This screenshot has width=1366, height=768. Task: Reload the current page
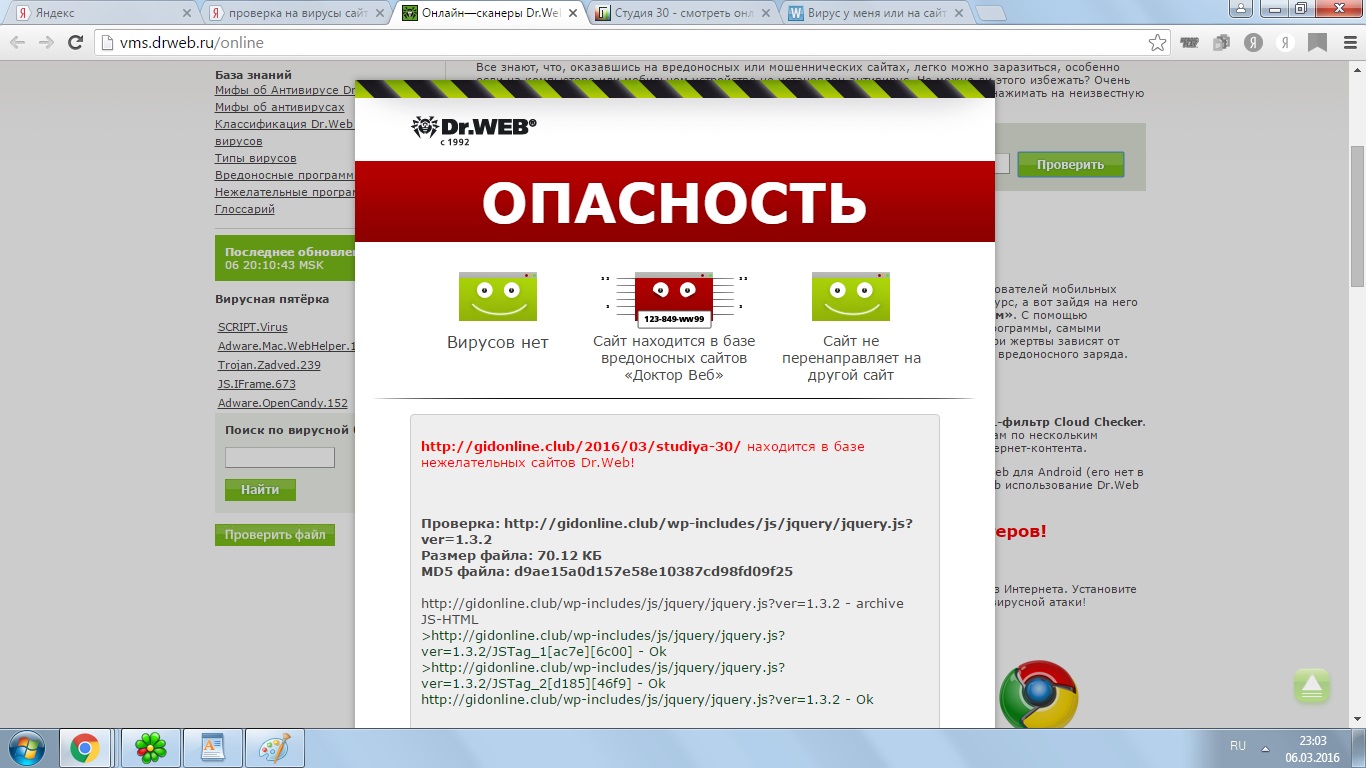[x=75, y=43]
